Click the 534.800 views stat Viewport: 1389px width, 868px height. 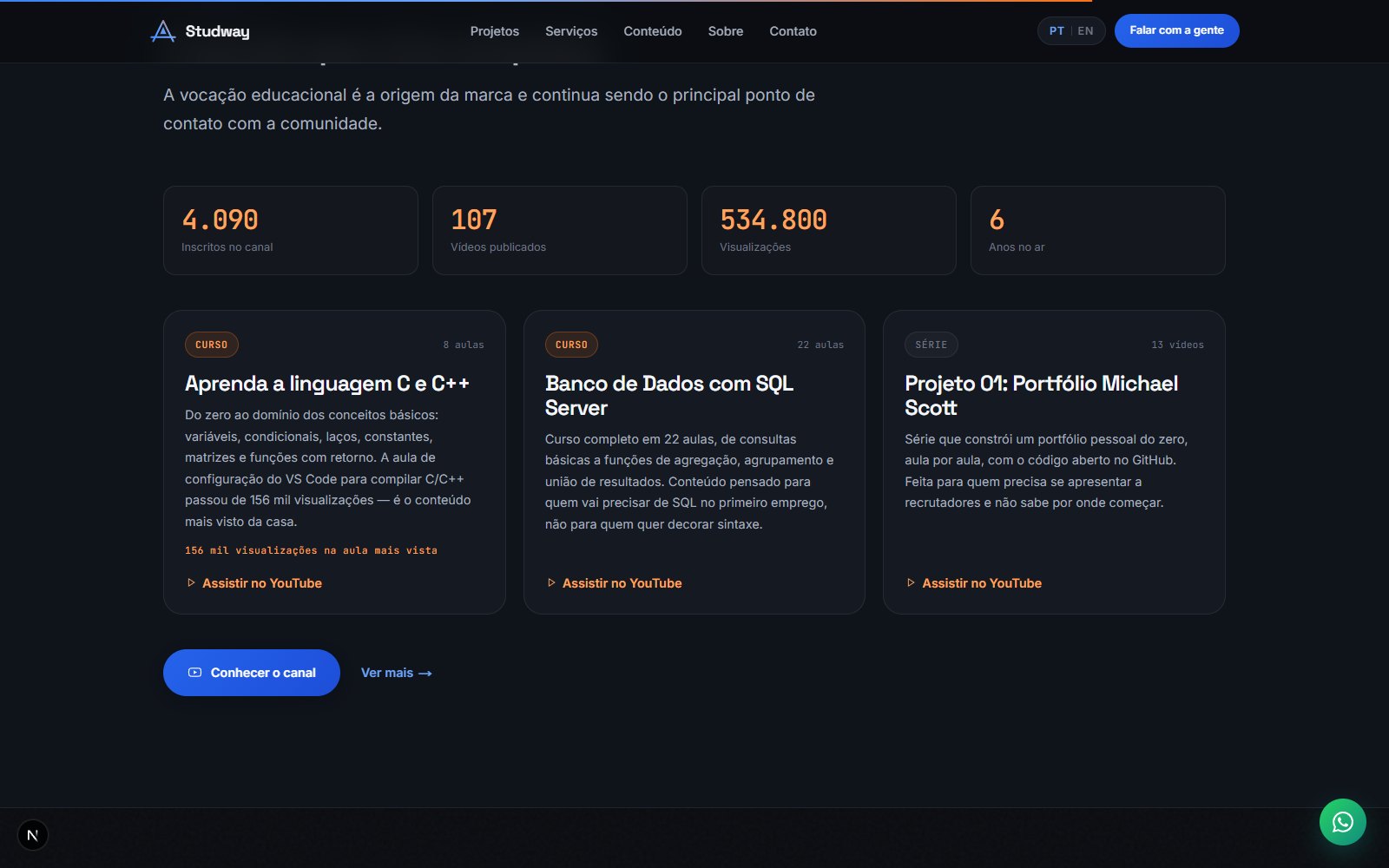(829, 230)
